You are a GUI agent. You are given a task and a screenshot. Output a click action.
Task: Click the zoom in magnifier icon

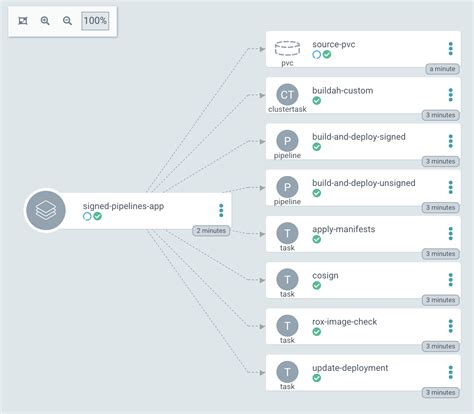(45, 21)
